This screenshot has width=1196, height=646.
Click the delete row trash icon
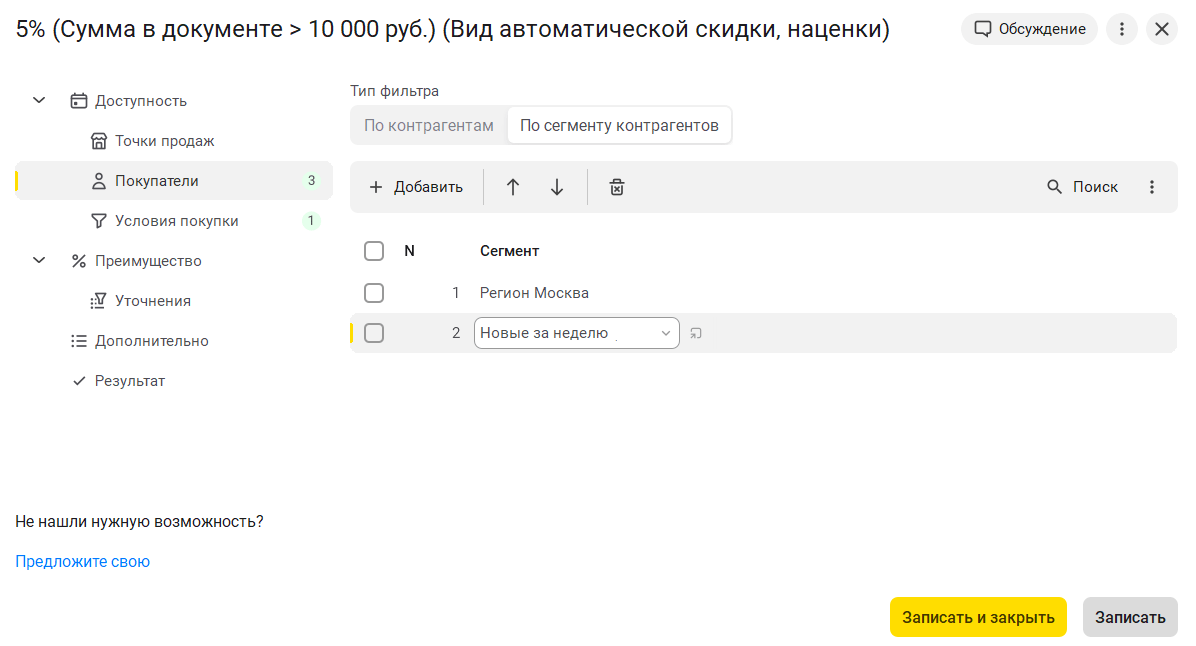617,187
